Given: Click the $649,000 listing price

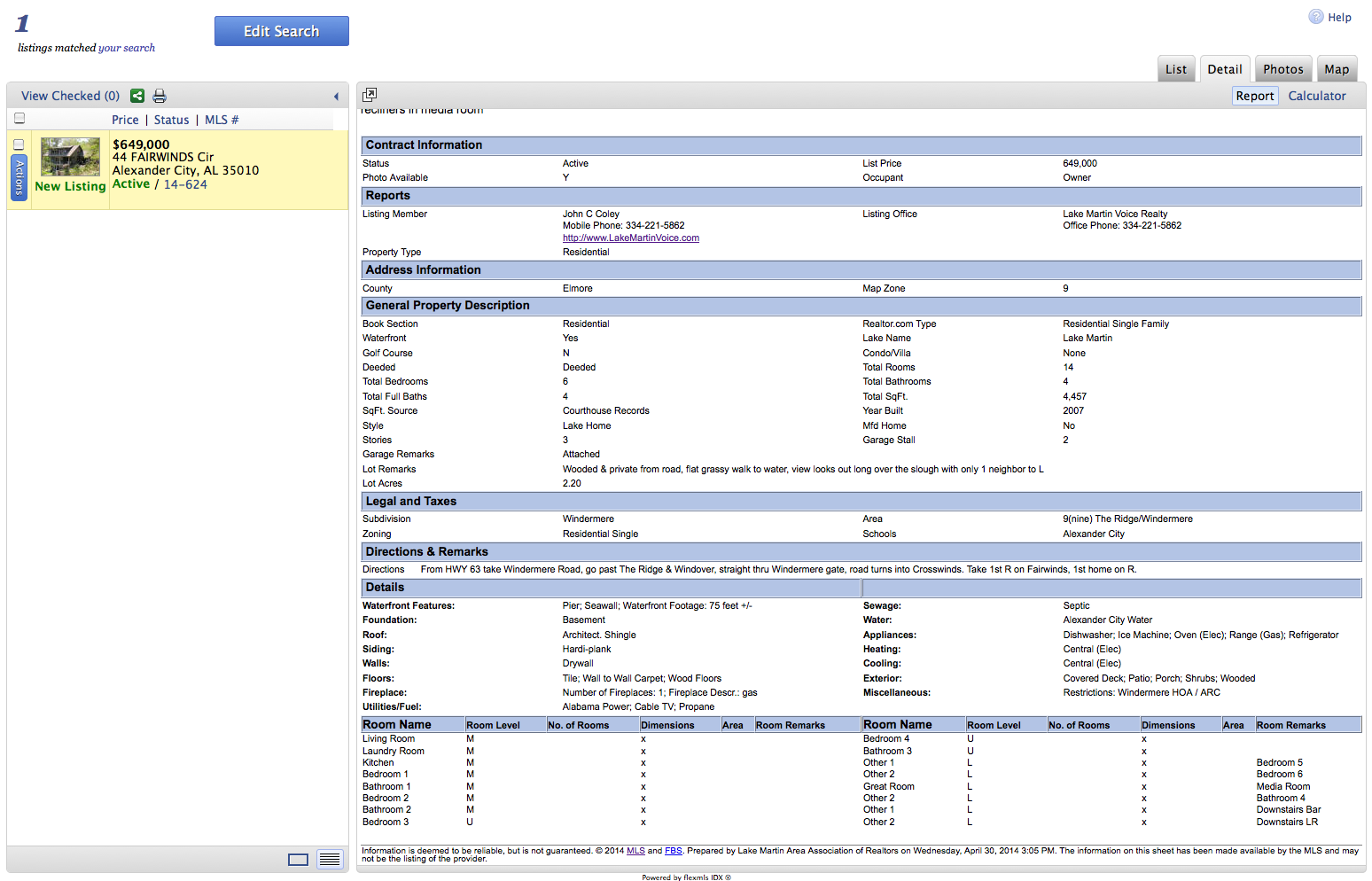Looking at the screenshot, I should tap(141, 144).
